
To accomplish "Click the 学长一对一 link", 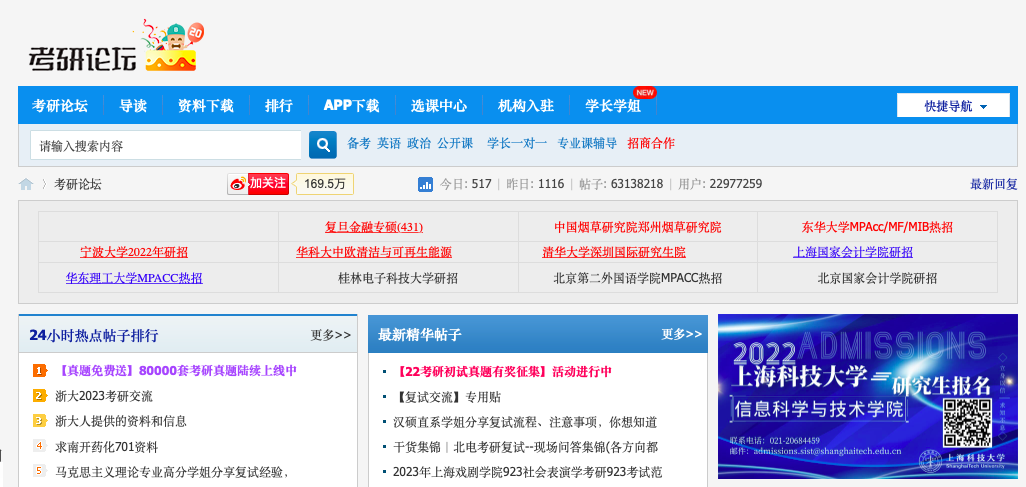I will click(x=517, y=143).
